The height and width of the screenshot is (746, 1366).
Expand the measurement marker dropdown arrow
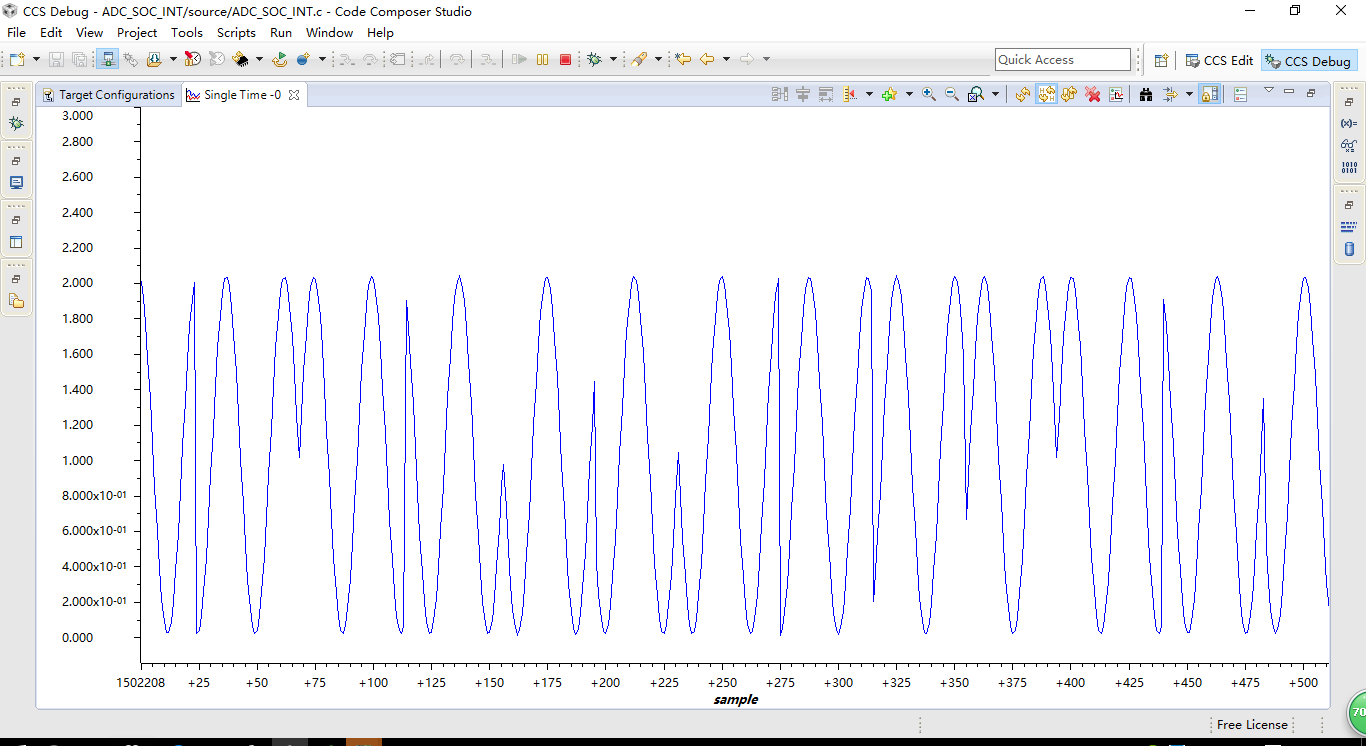tap(869, 94)
